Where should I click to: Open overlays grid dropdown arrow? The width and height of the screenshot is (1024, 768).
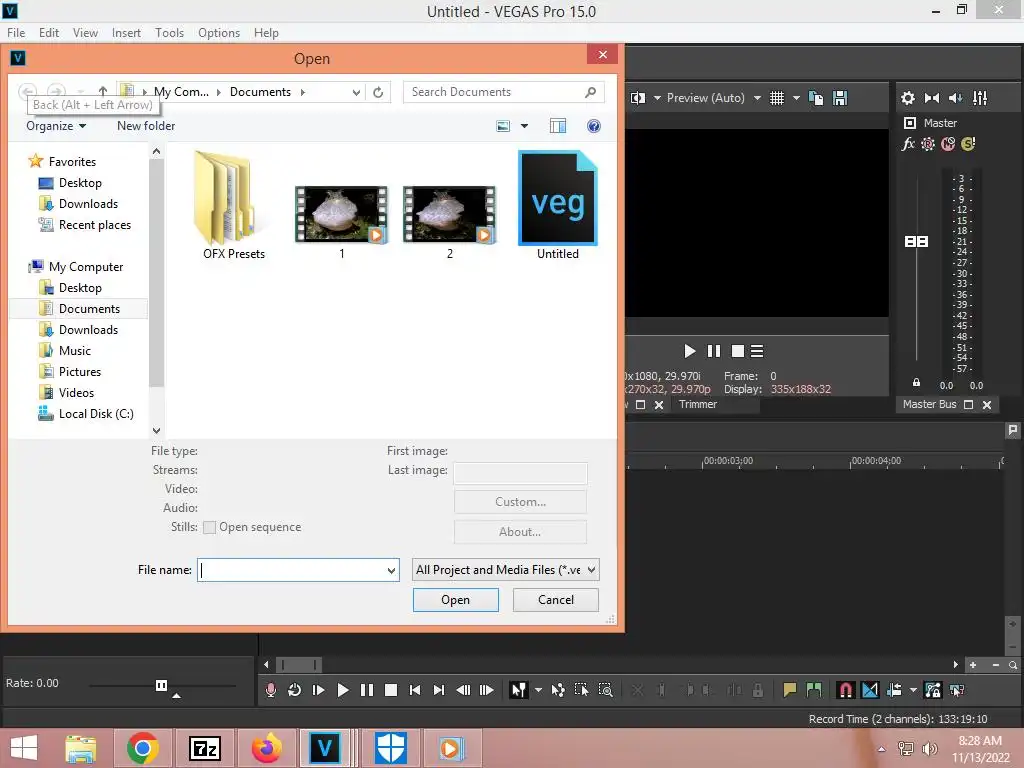click(x=796, y=98)
